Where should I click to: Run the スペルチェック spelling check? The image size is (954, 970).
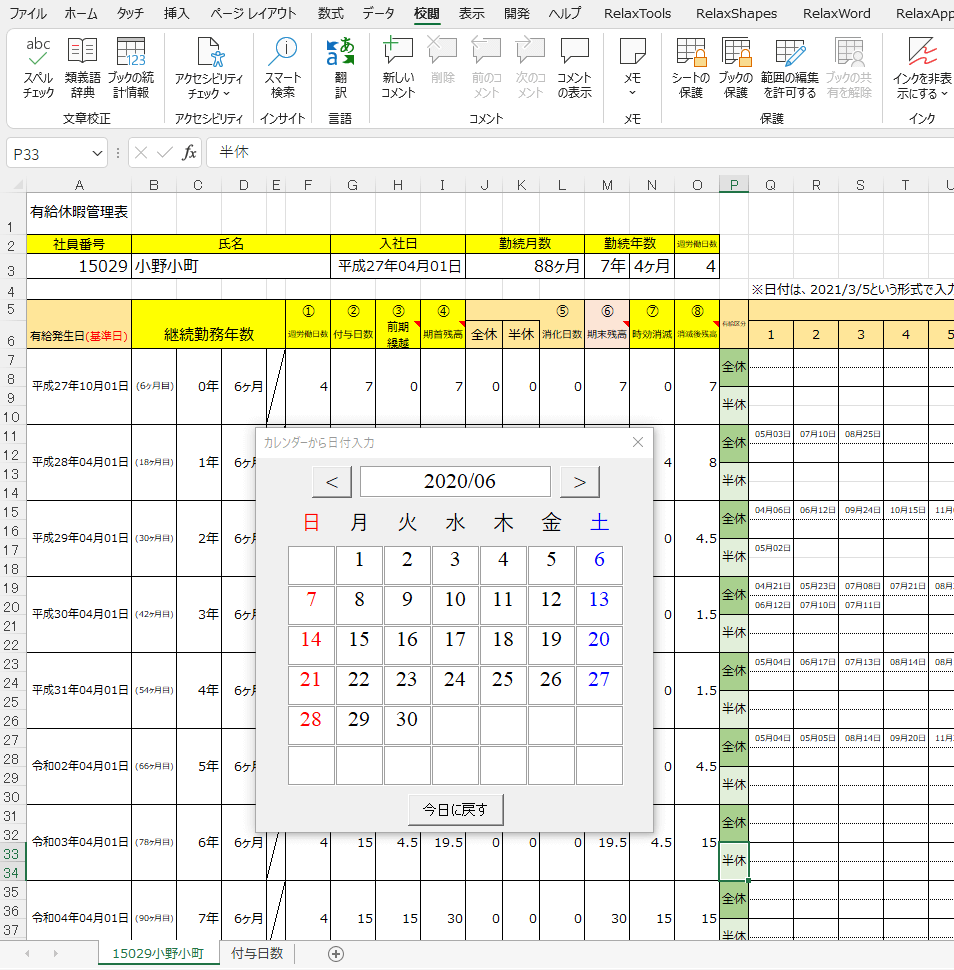pos(38,67)
